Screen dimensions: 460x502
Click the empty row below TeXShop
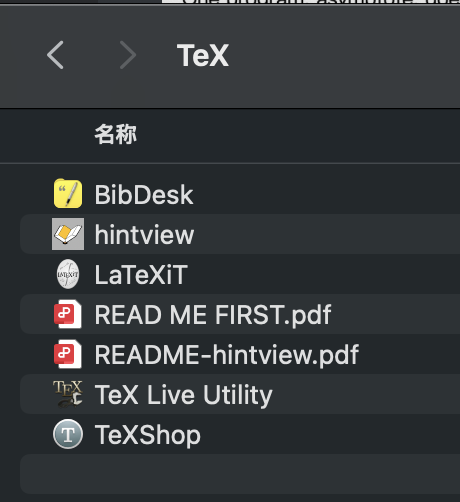240,474
